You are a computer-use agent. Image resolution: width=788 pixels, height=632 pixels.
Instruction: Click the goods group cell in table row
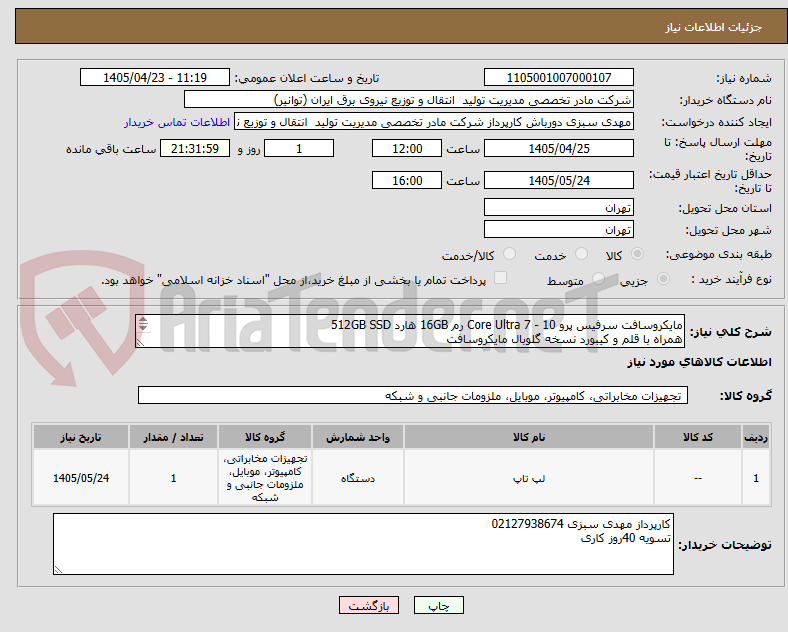[x=265, y=478]
